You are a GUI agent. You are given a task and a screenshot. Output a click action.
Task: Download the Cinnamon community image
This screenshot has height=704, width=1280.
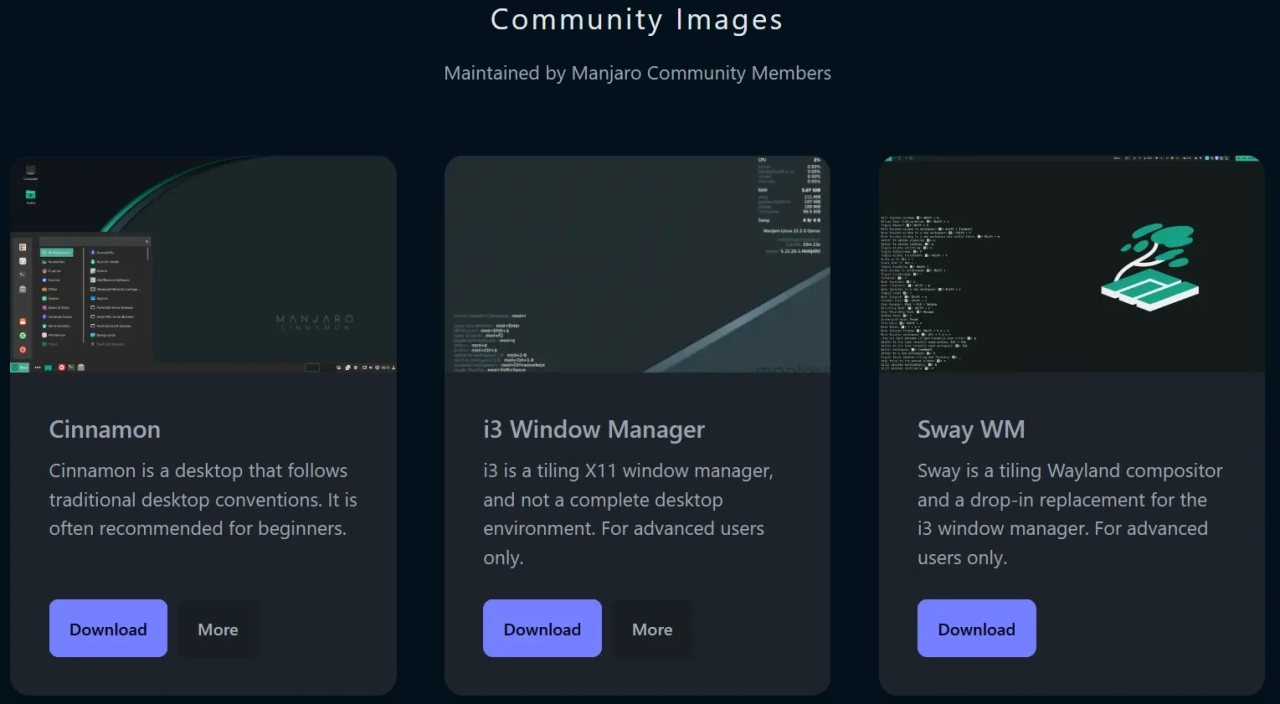click(x=108, y=629)
